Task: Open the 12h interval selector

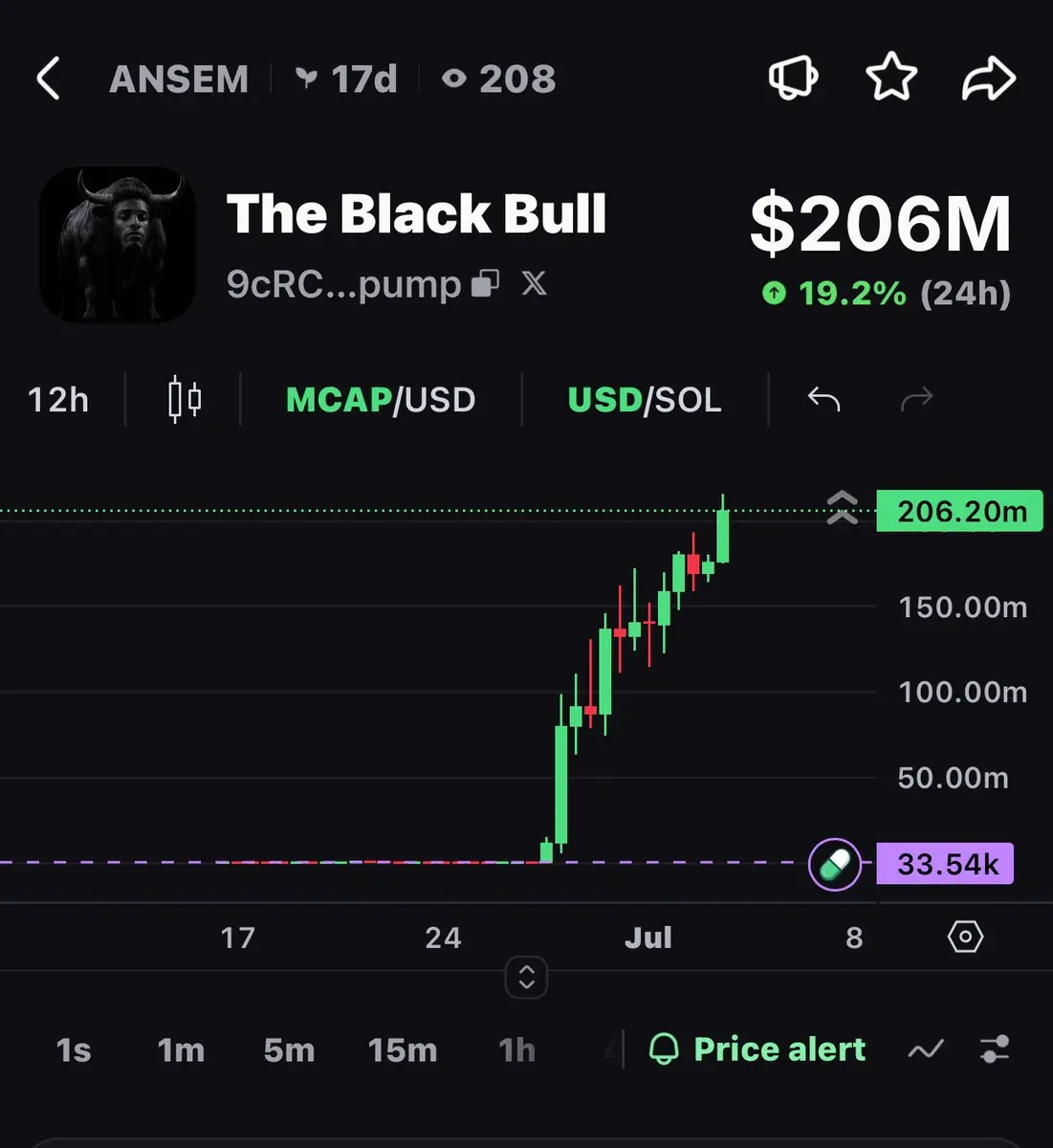Action: pyautogui.click(x=58, y=400)
